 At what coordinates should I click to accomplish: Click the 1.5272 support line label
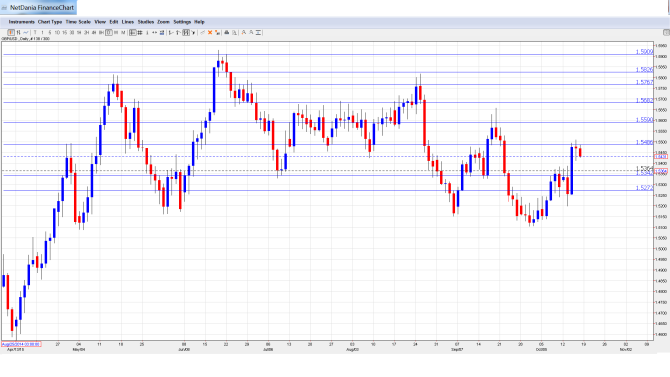coord(644,188)
